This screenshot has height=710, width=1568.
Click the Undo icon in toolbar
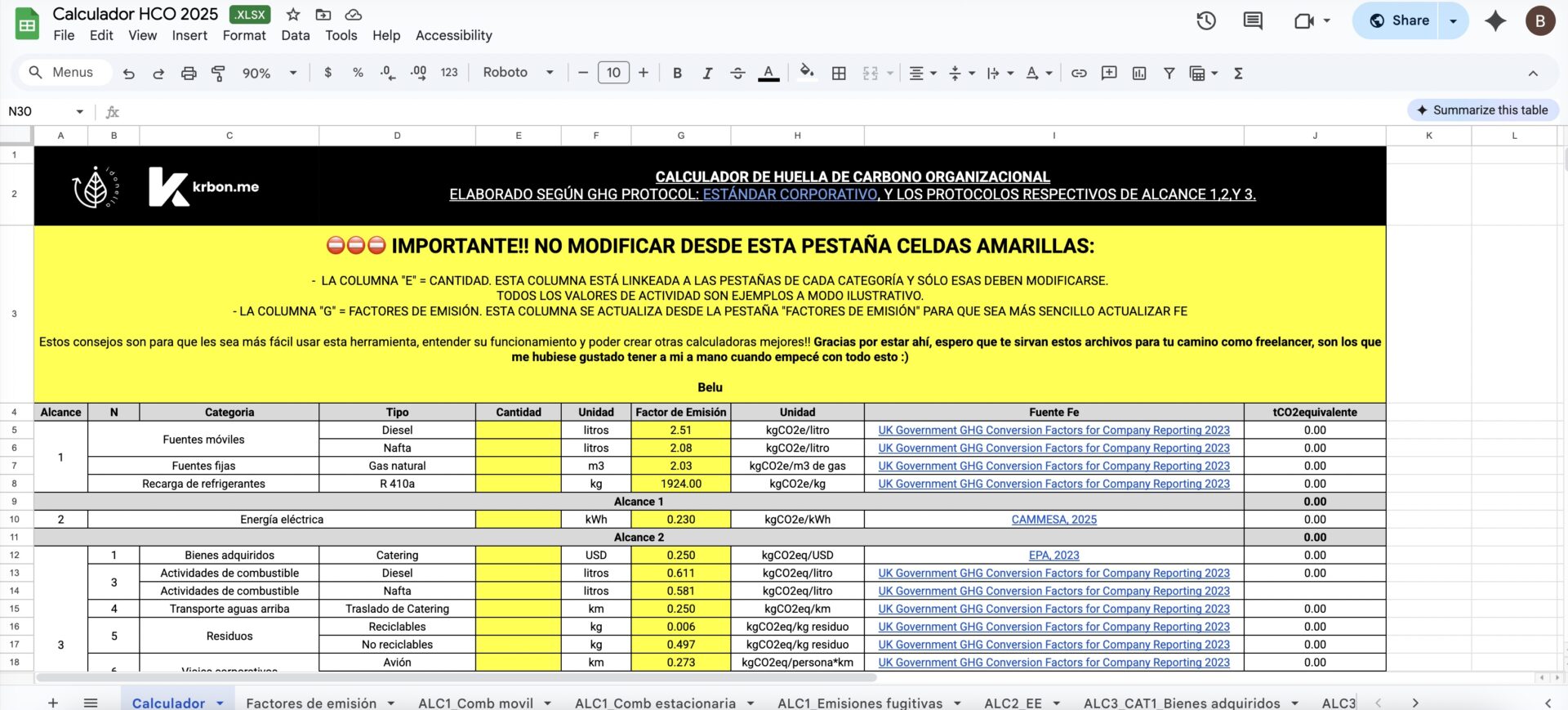pyautogui.click(x=128, y=74)
